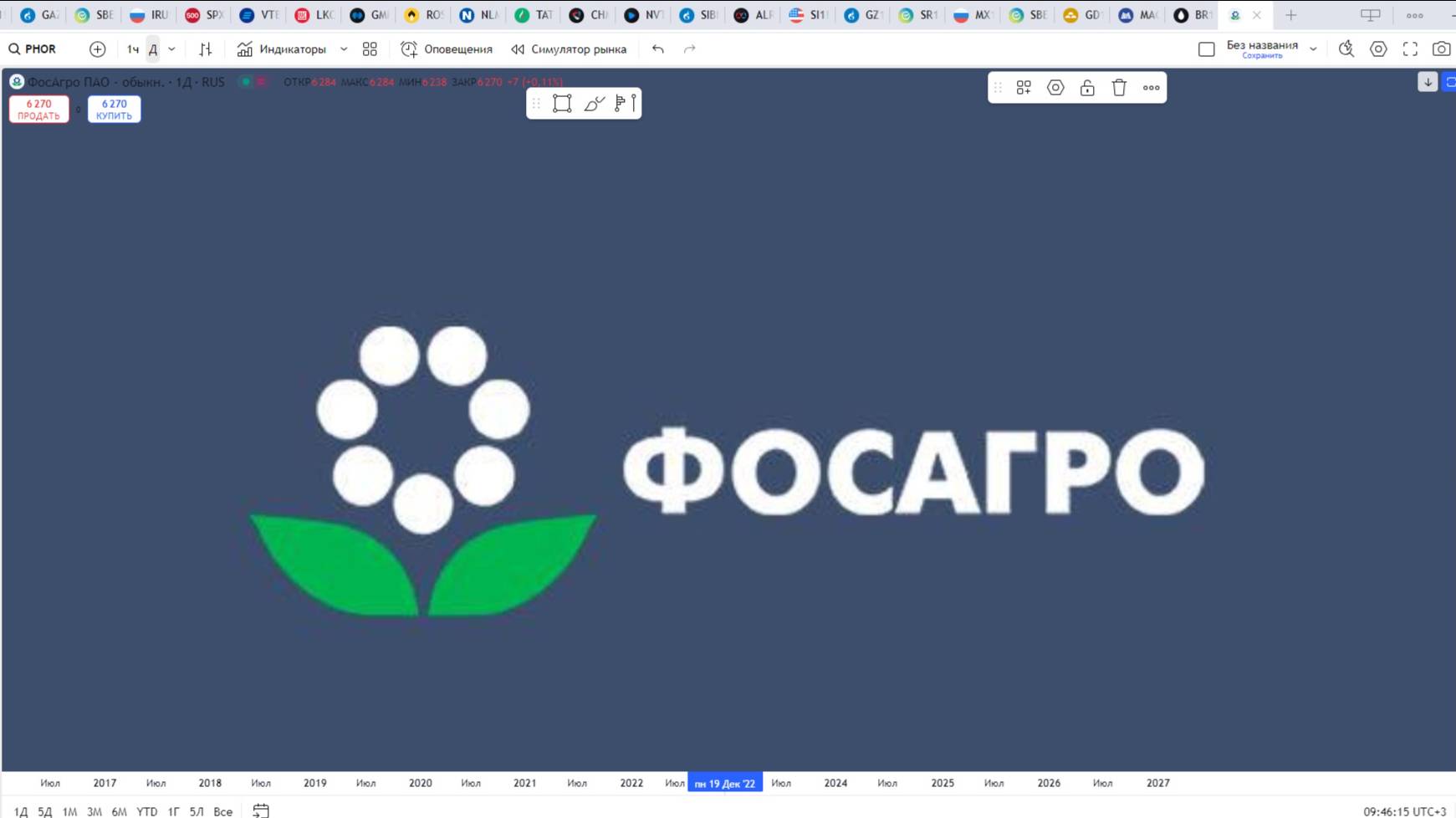The width and height of the screenshot is (1456, 818).
Task: Open chart settings hexagon icon in top toolbar
Action: tap(1378, 49)
